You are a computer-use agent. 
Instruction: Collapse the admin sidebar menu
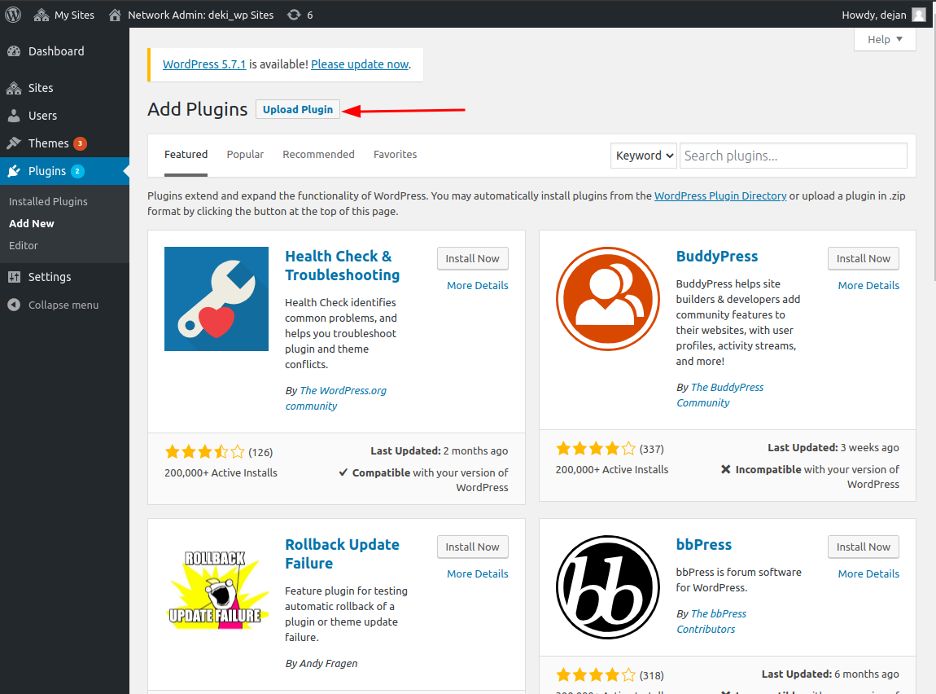click(x=62, y=305)
